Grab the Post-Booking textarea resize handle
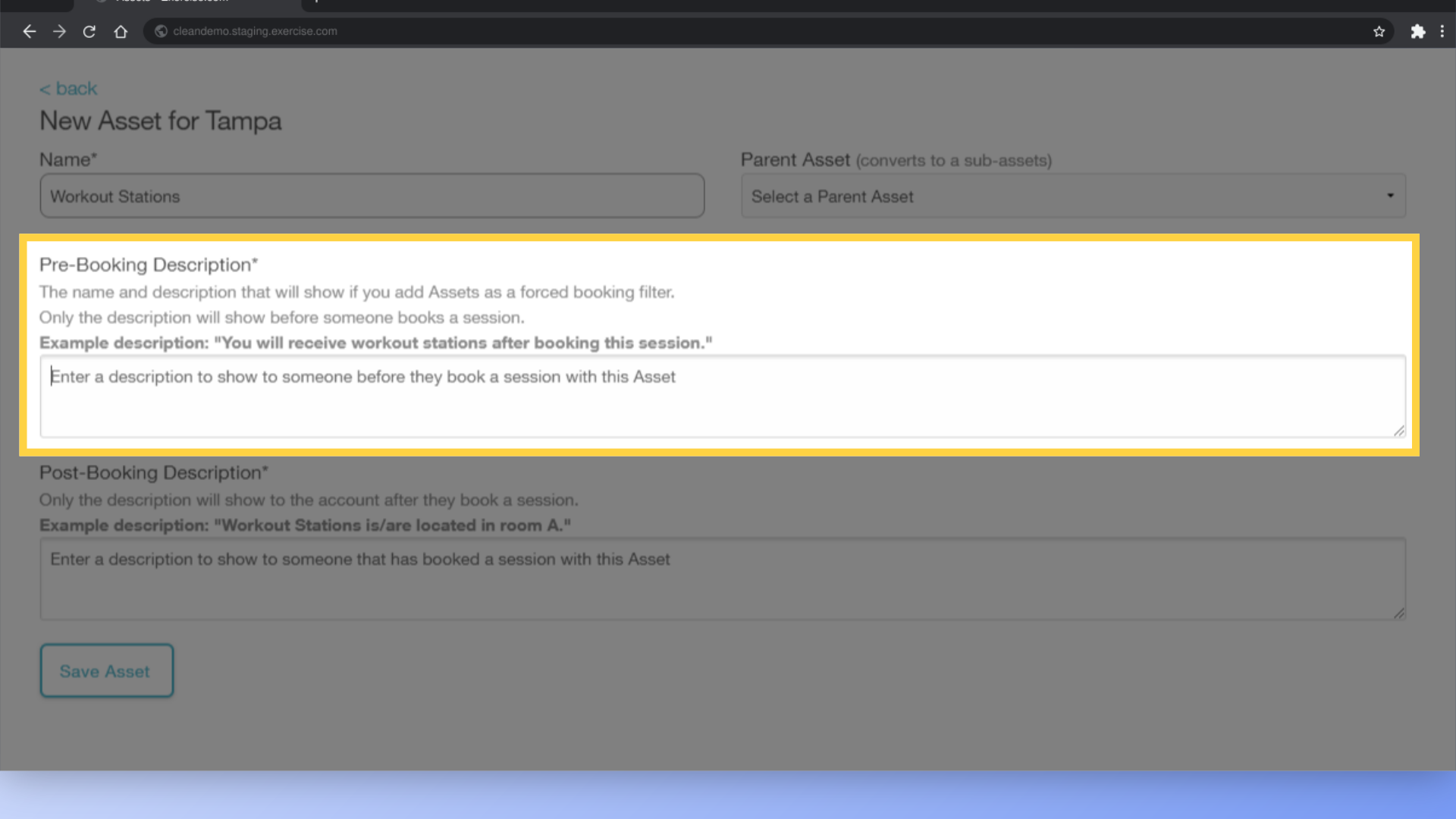 [x=1399, y=613]
